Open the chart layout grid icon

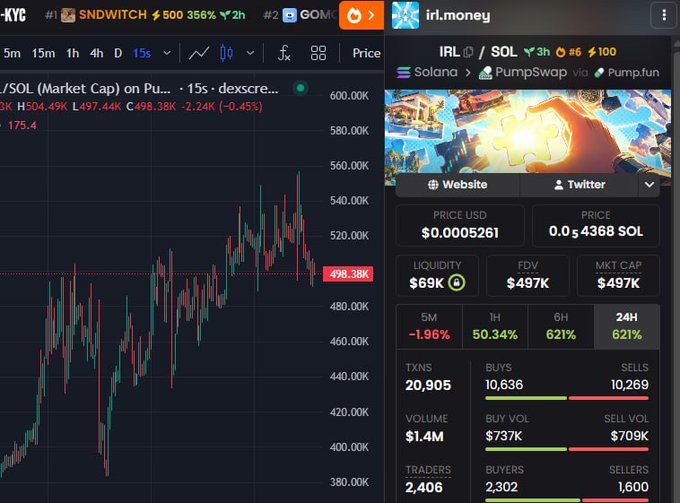318,53
